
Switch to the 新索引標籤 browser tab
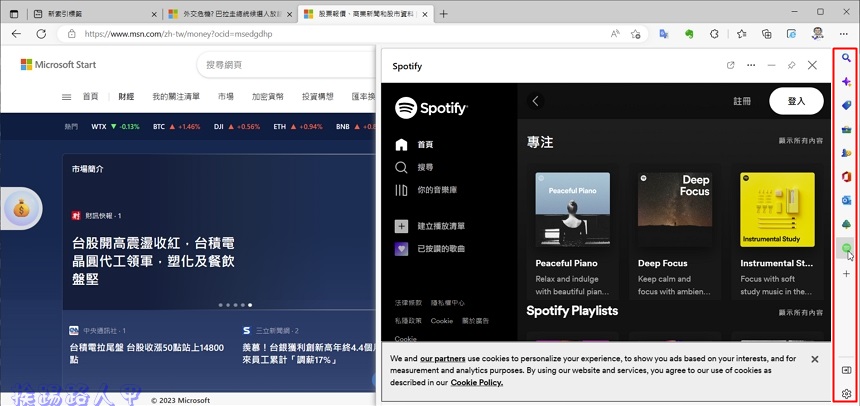[x=87, y=14]
